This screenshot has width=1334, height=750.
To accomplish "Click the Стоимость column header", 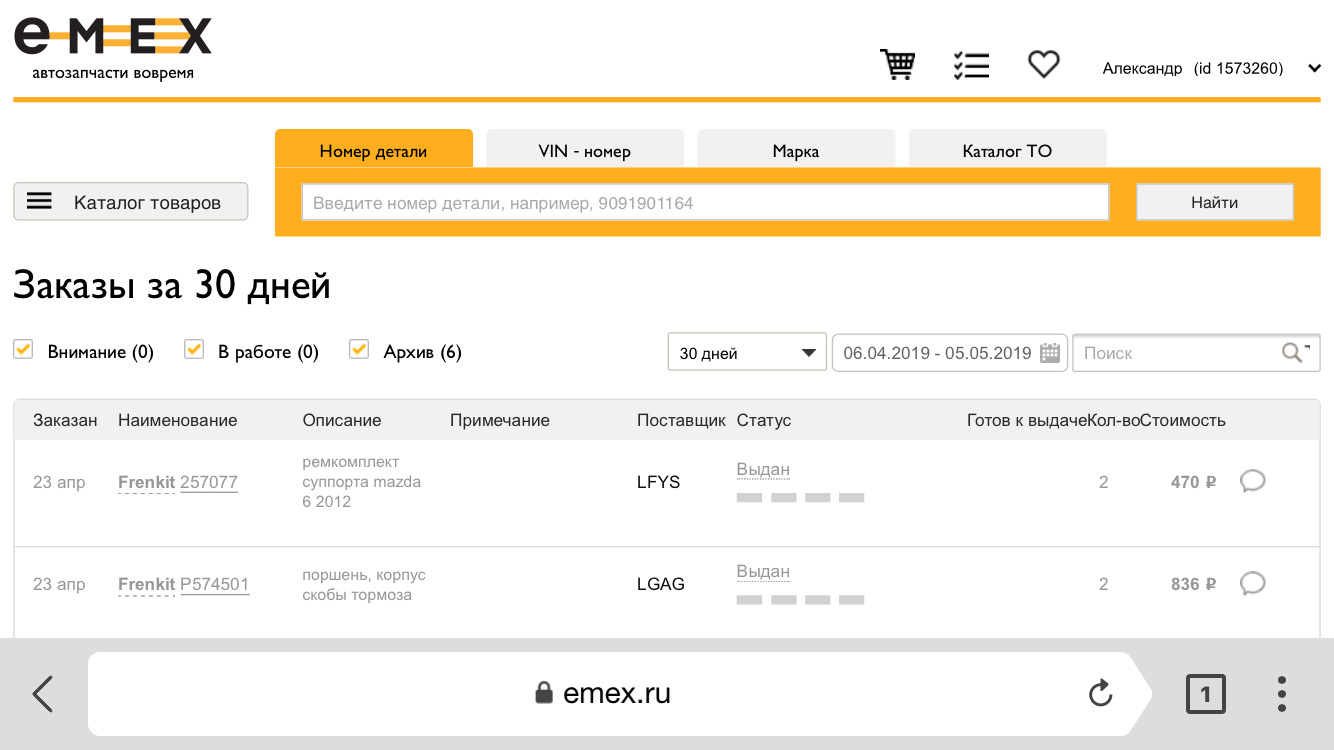I will (x=1184, y=420).
